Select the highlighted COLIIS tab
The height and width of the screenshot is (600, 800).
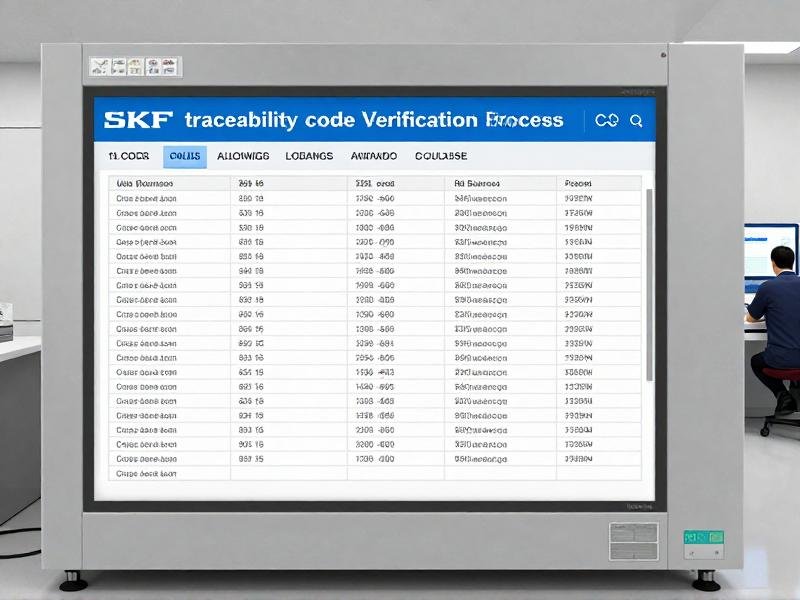(185, 157)
